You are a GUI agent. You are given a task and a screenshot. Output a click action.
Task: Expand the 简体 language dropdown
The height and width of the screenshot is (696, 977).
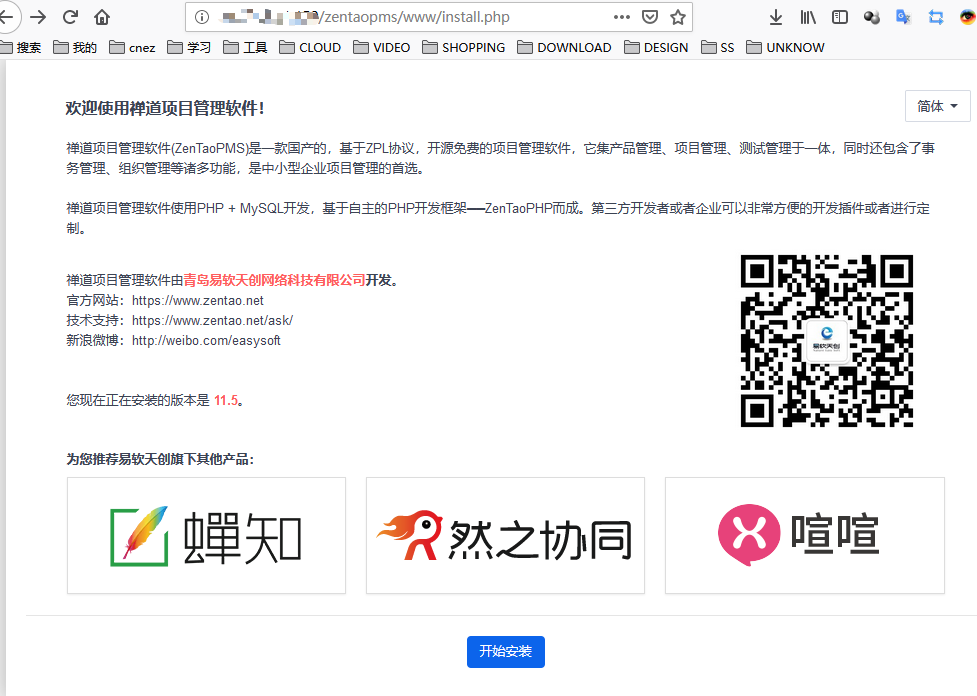click(x=937, y=106)
